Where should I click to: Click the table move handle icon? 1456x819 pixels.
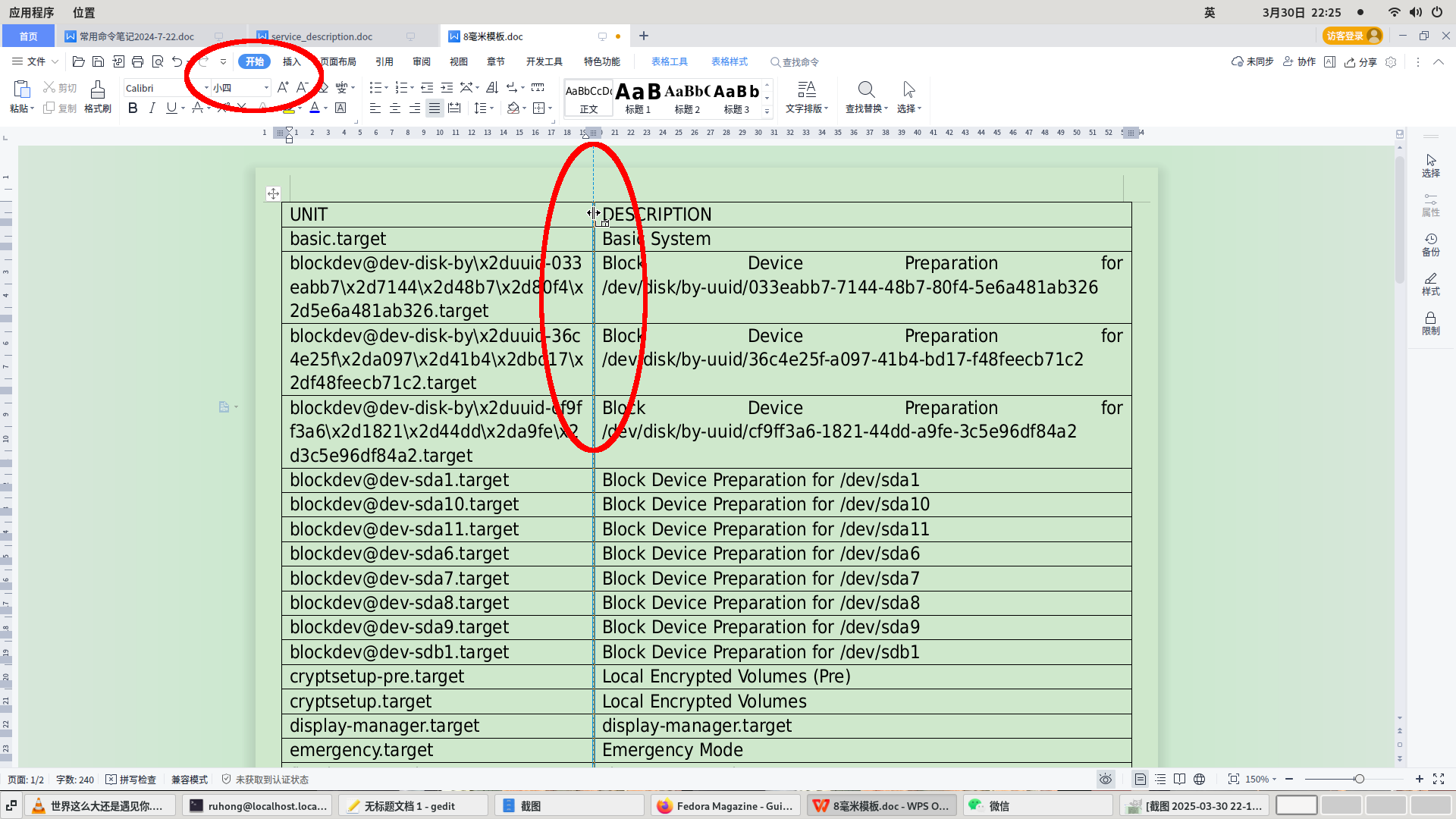(x=273, y=194)
